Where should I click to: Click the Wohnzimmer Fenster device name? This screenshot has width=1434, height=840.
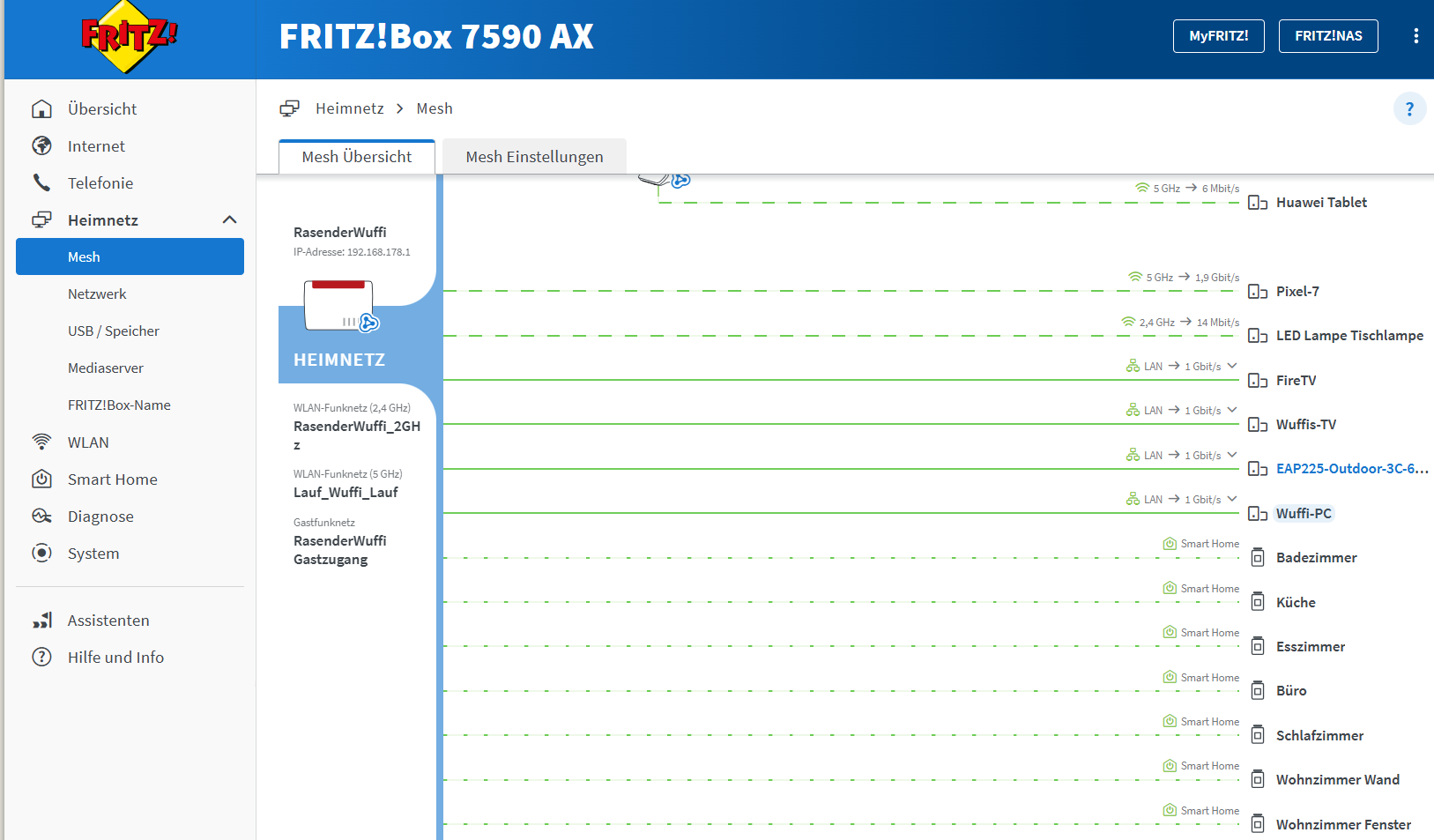click(1343, 824)
